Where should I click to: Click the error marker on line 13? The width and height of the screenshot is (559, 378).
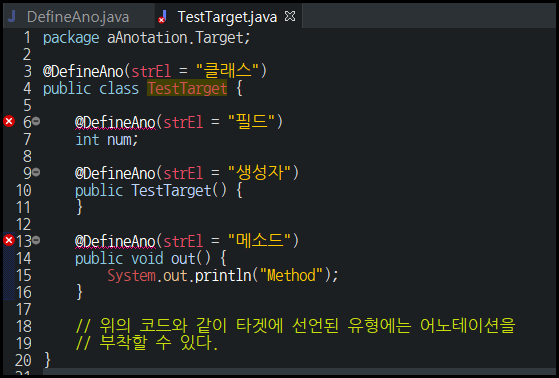[x=9, y=240]
